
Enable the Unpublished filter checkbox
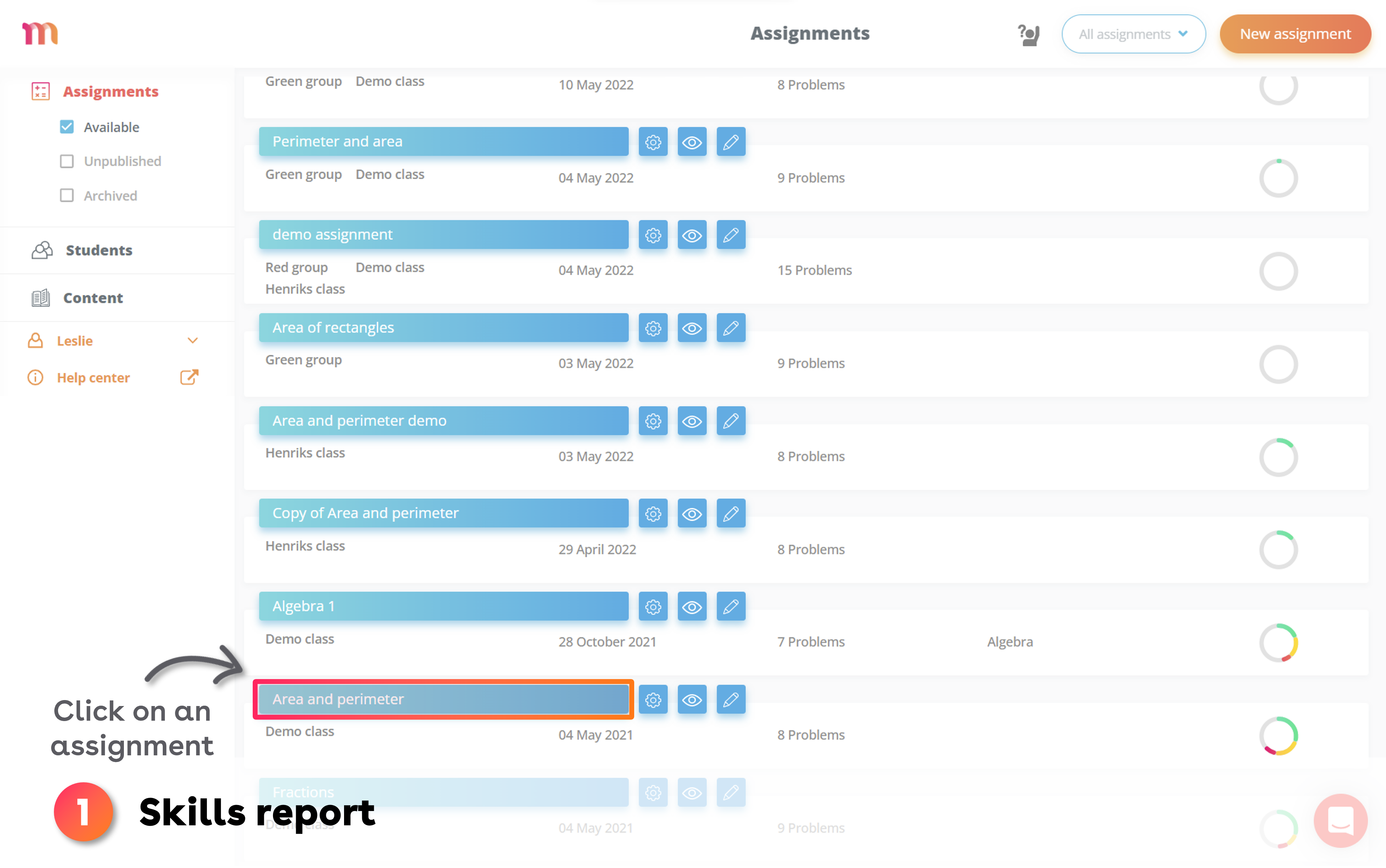pos(66,161)
